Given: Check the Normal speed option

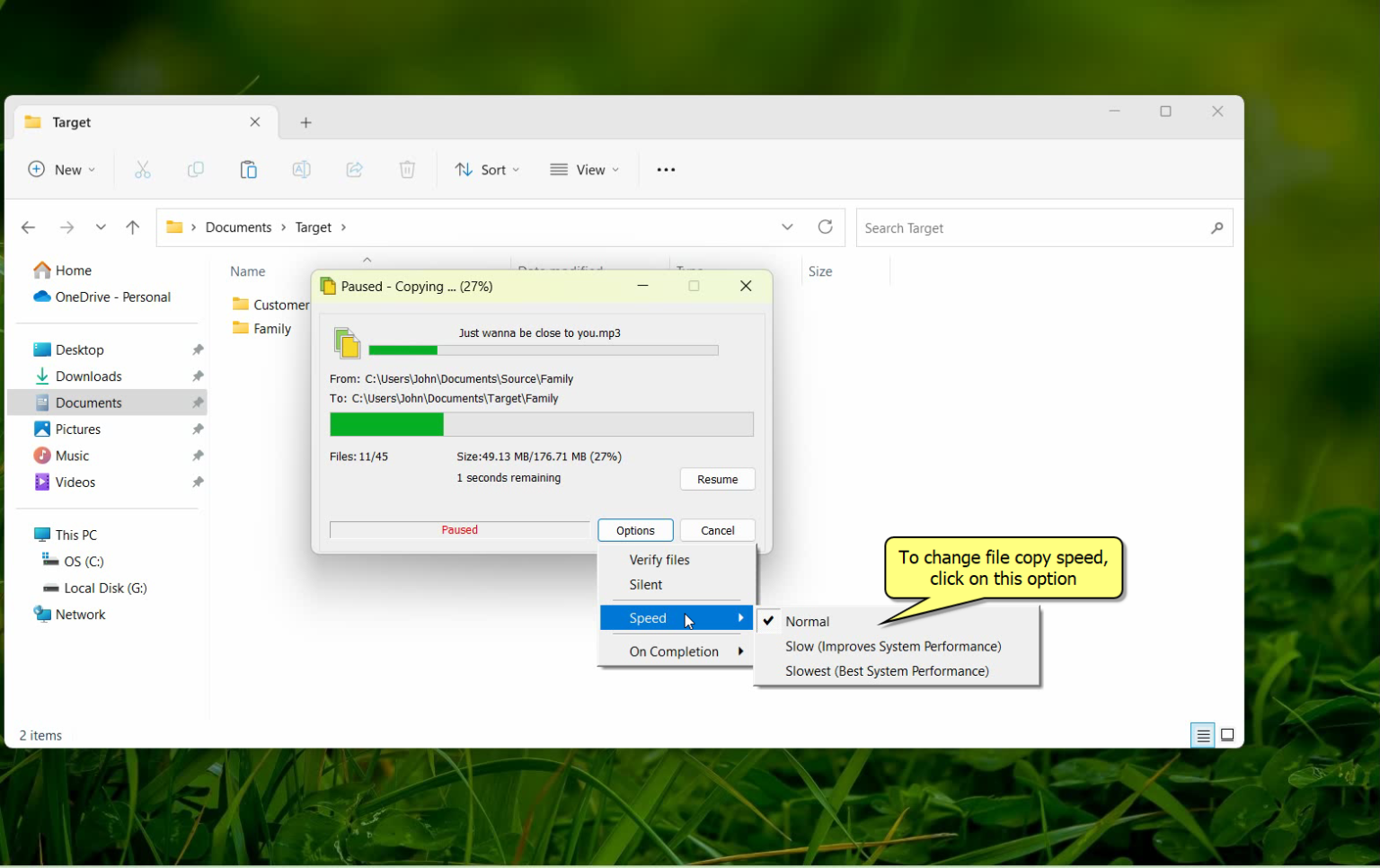Looking at the screenshot, I should [x=808, y=621].
